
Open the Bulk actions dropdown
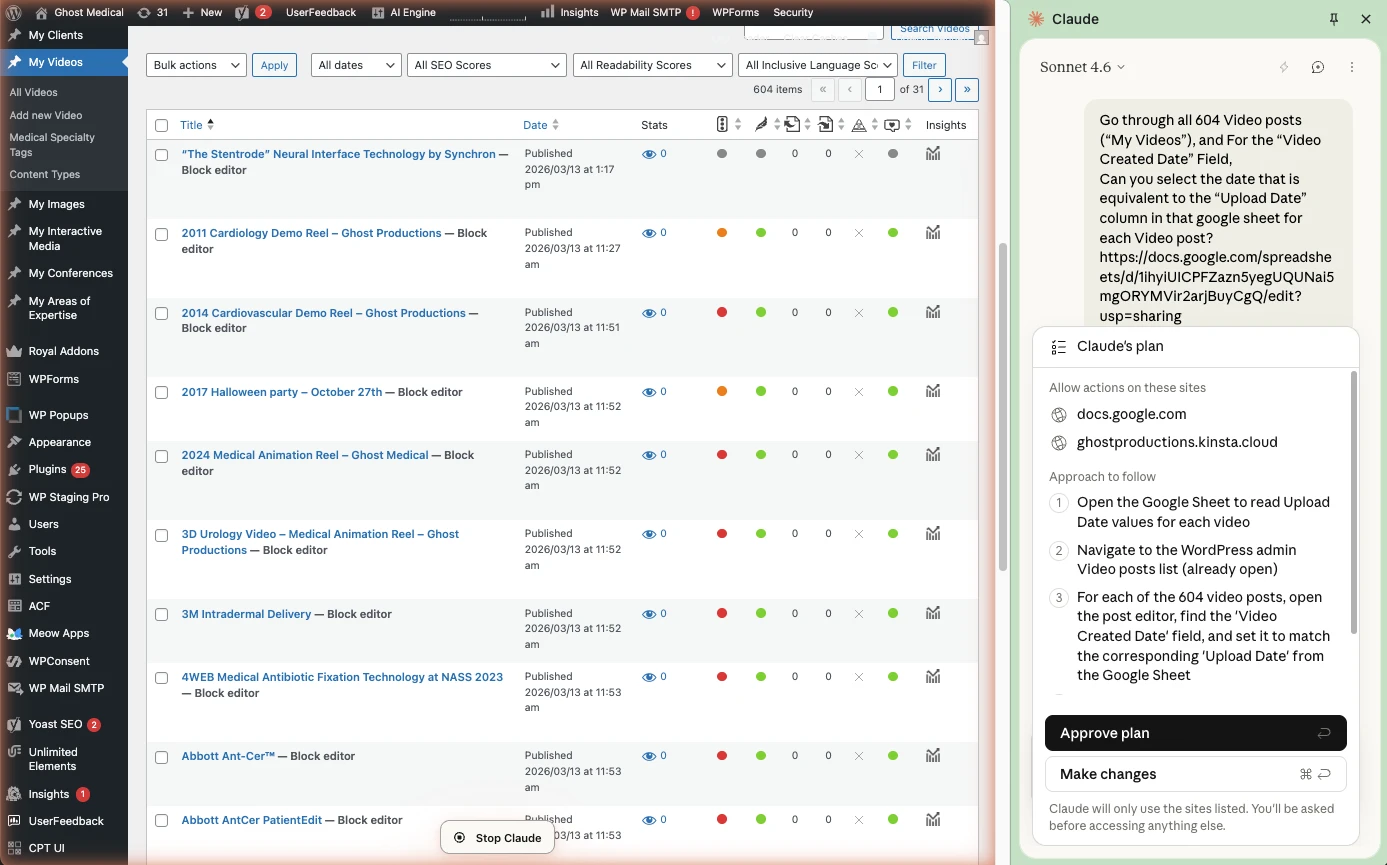click(196, 64)
